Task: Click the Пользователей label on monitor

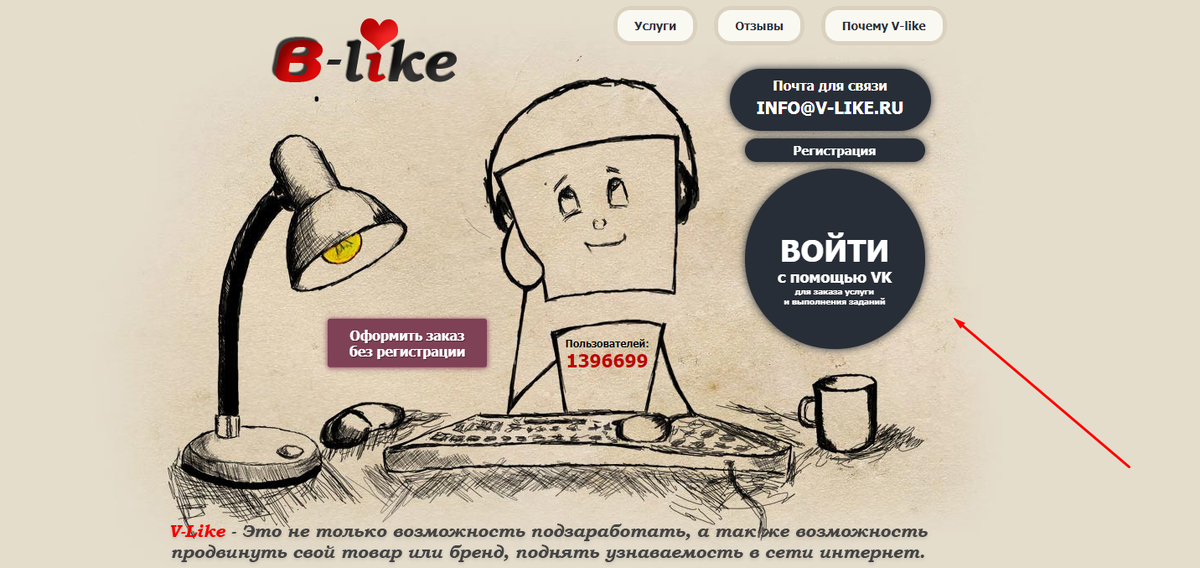Action: click(x=607, y=343)
